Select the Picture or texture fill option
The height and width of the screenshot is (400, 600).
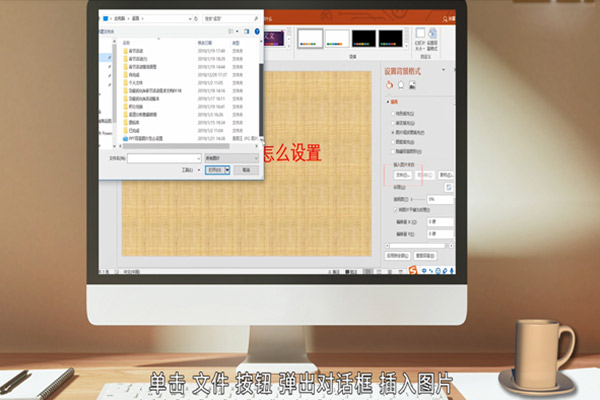click(x=393, y=132)
